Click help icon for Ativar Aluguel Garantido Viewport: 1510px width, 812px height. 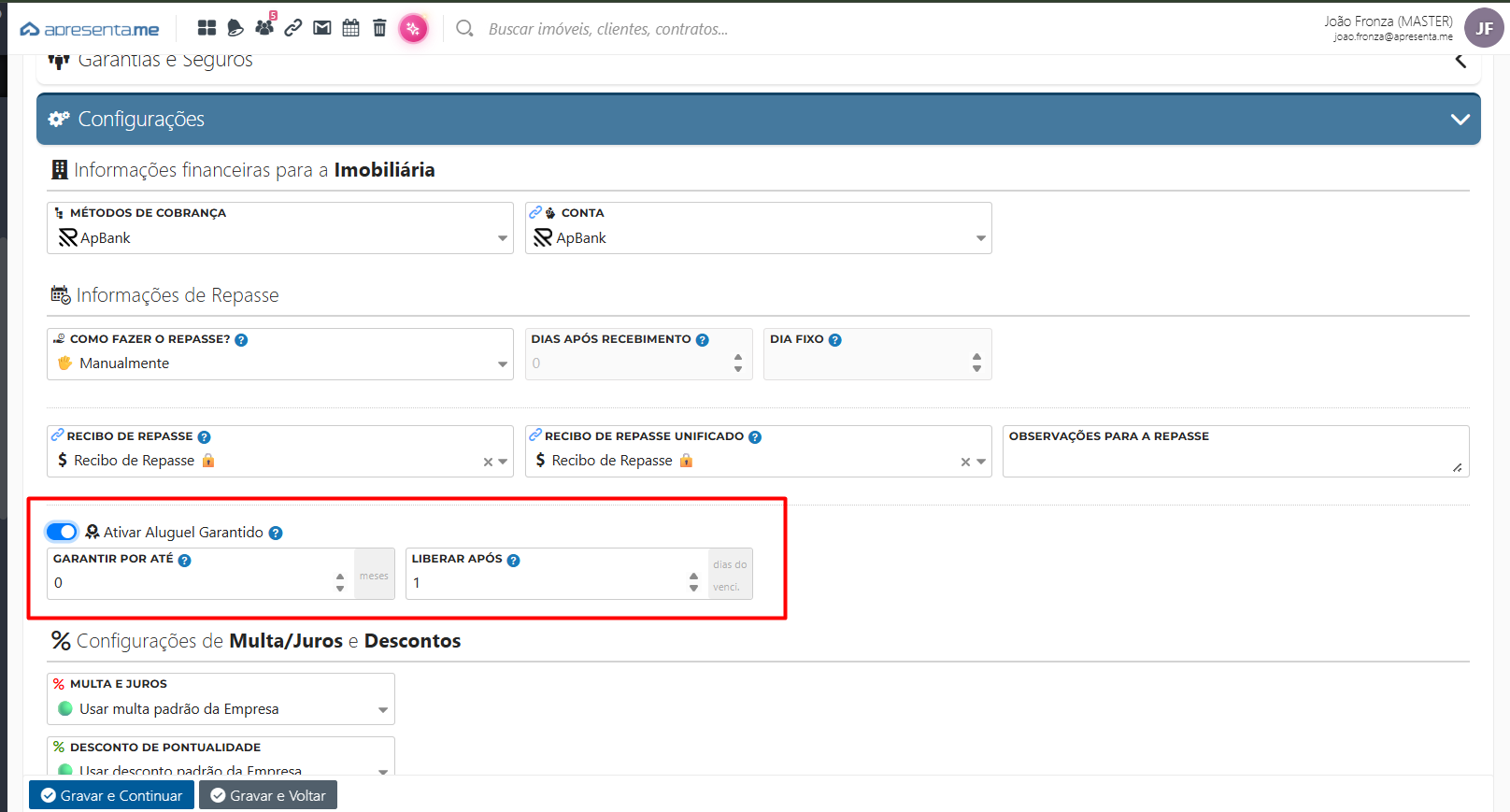click(276, 533)
